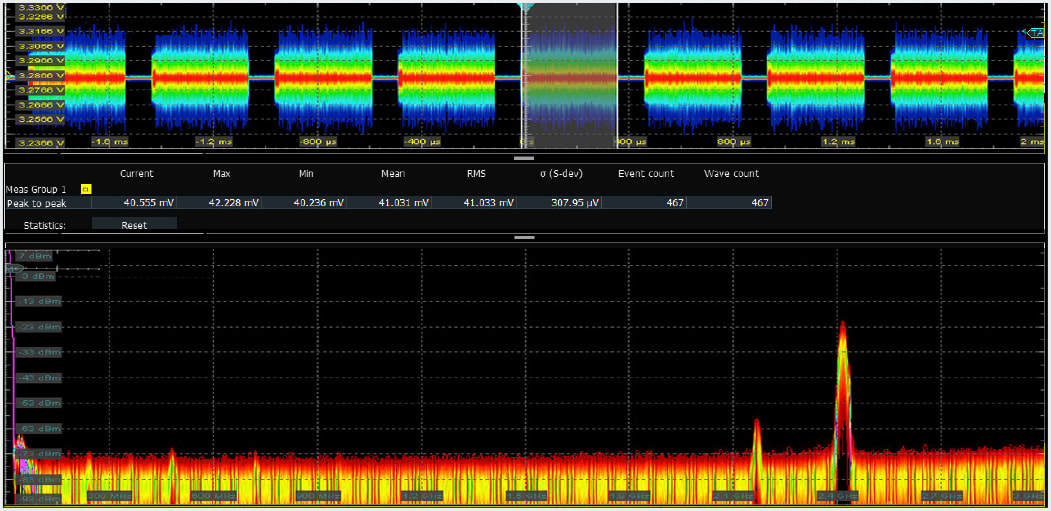Click the 41.031 mV mean value
Screen dimensions: 1051x511
click(404, 203)
